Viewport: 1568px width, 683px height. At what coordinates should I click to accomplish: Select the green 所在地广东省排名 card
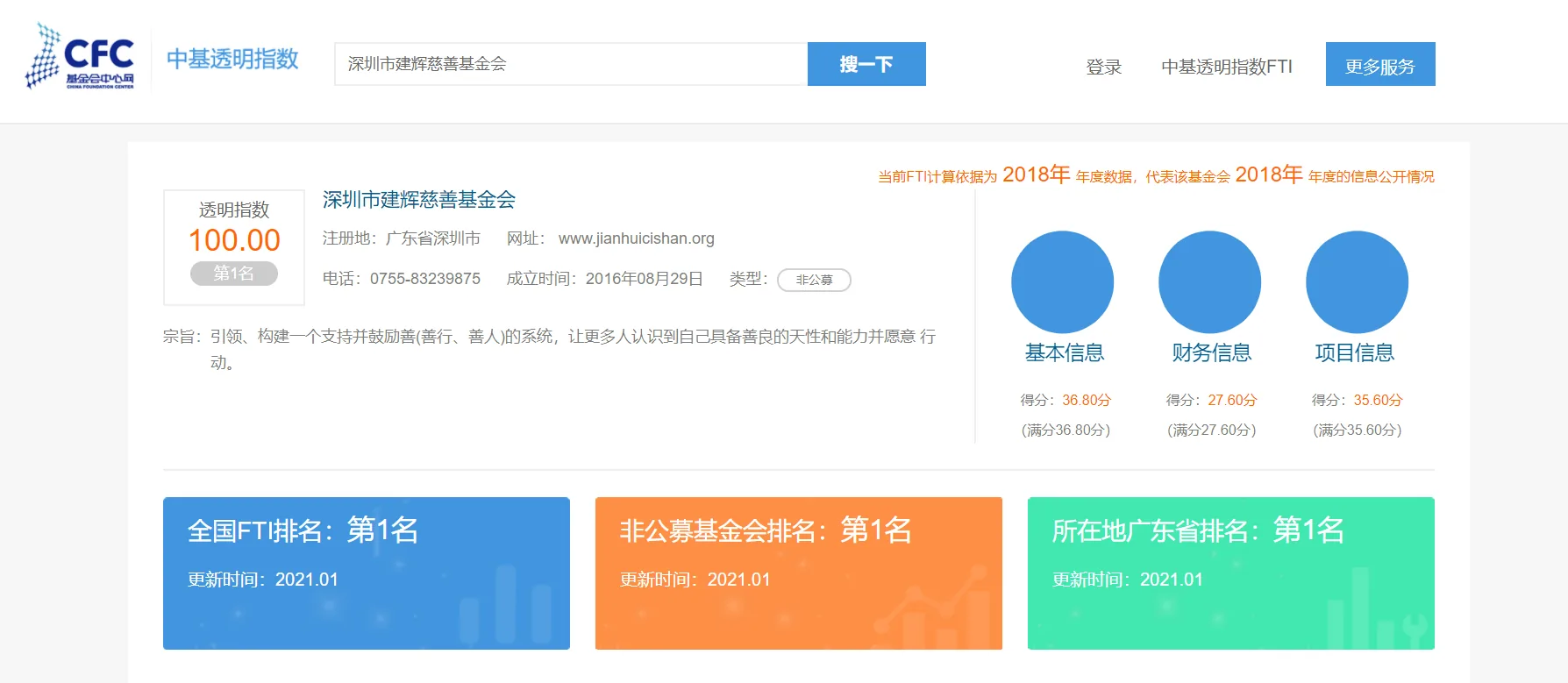[1231, 573]
